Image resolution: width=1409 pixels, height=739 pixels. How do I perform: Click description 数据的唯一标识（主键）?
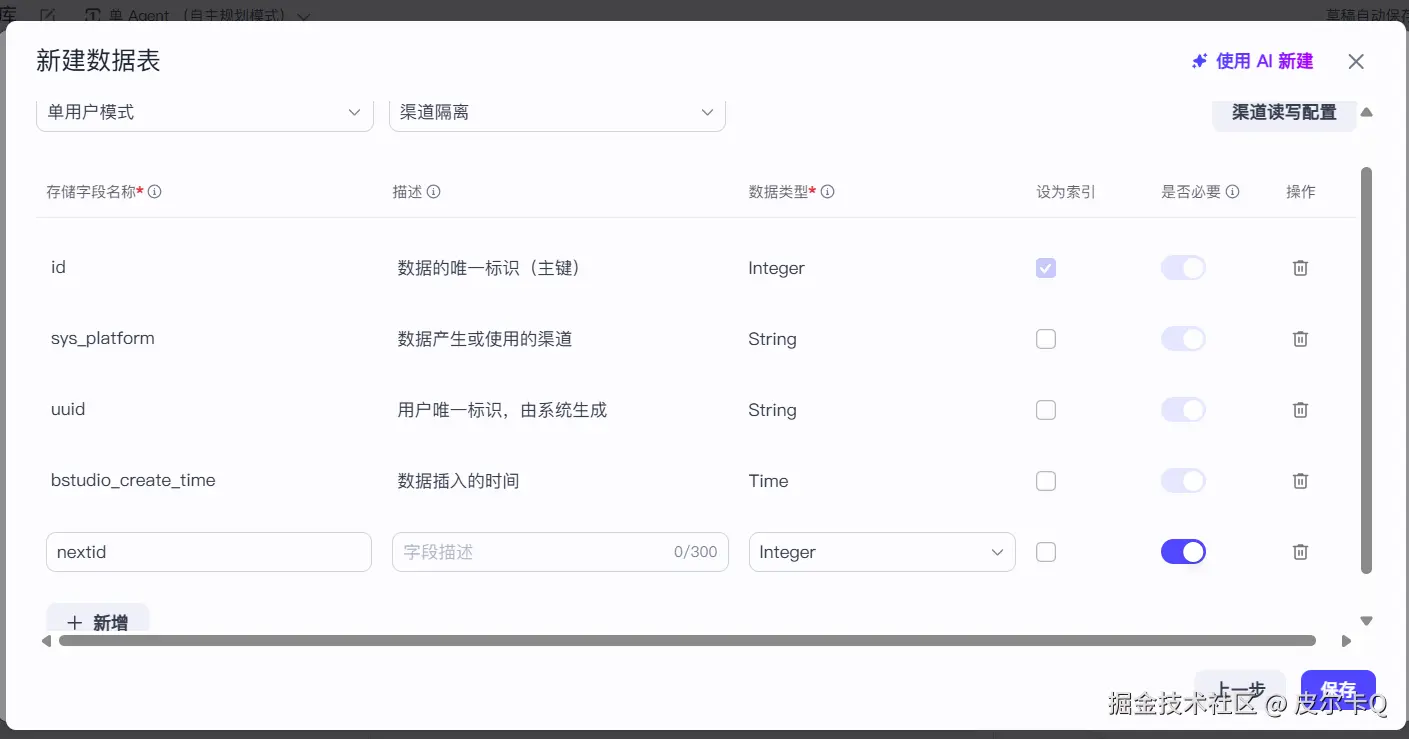(x=490, y=268)
